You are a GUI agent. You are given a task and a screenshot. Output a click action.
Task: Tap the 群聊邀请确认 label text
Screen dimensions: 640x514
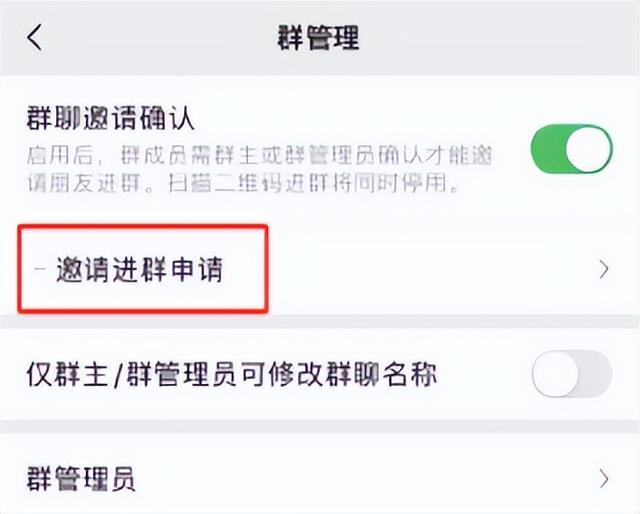point(110,118)
